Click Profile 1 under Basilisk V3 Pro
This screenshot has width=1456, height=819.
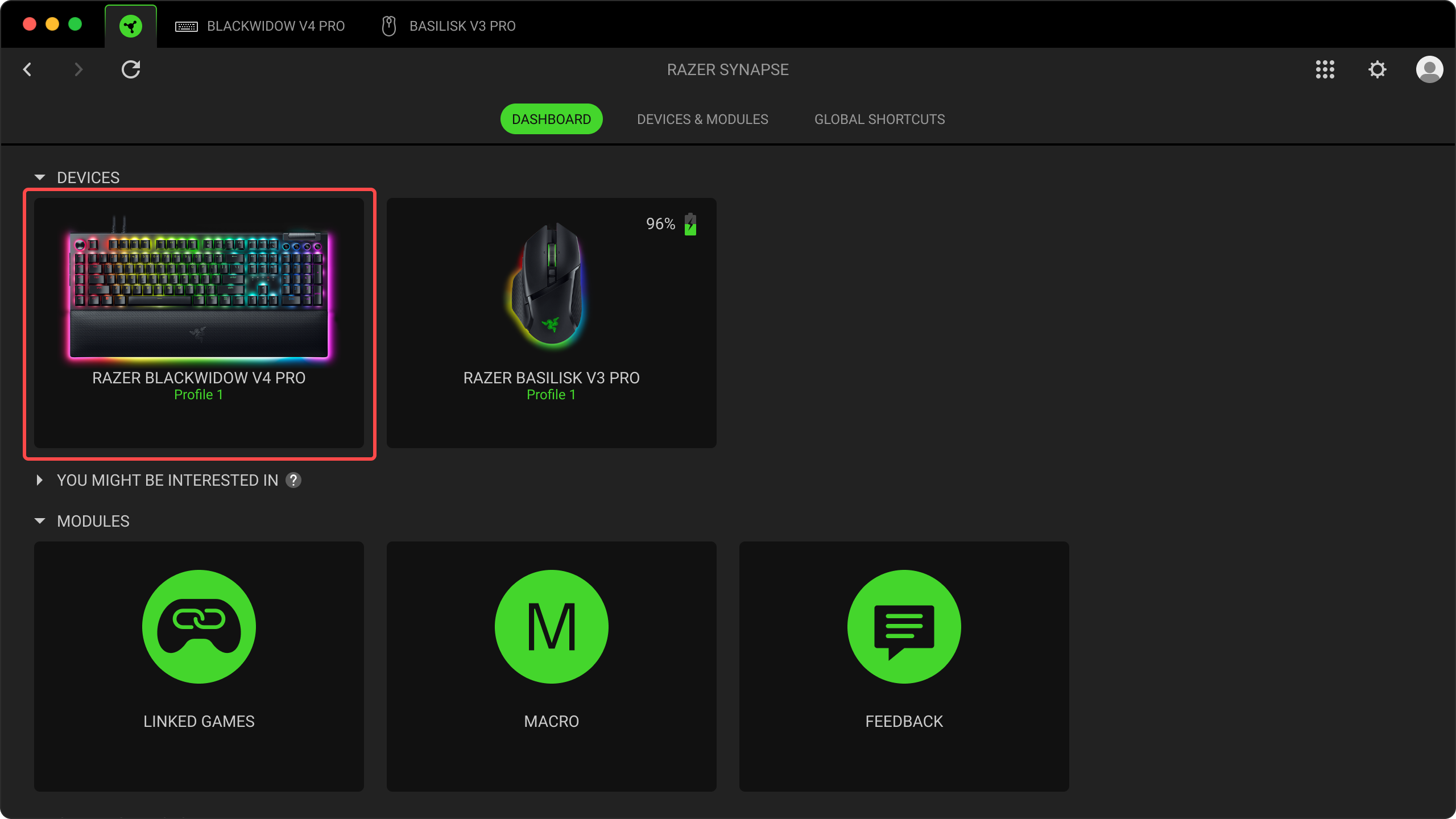click(x=551, y=395)
